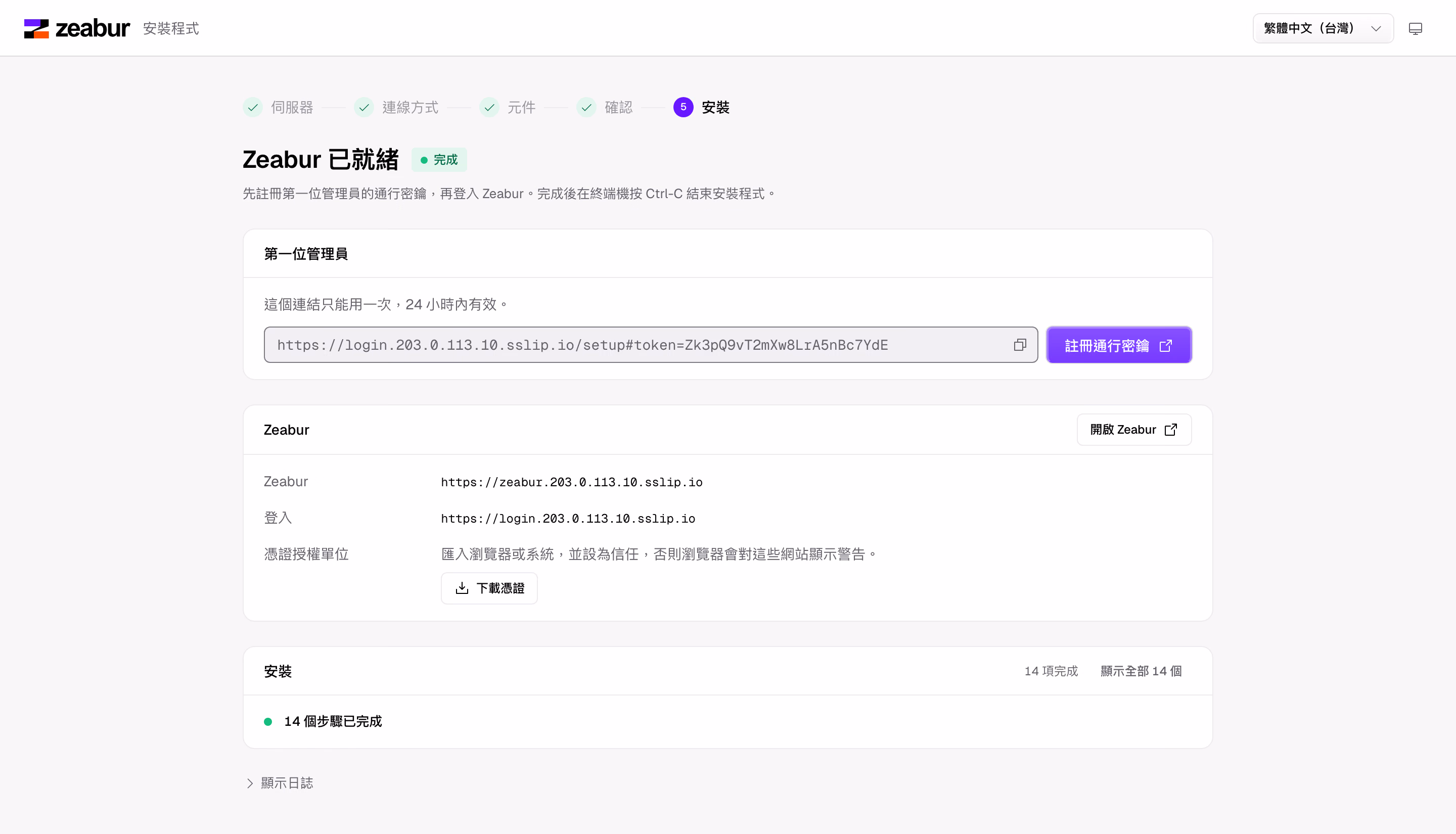Click 註冊通行密鑰 button
This screenshot has width=1456, height=834.
[x=1119, y=345]
